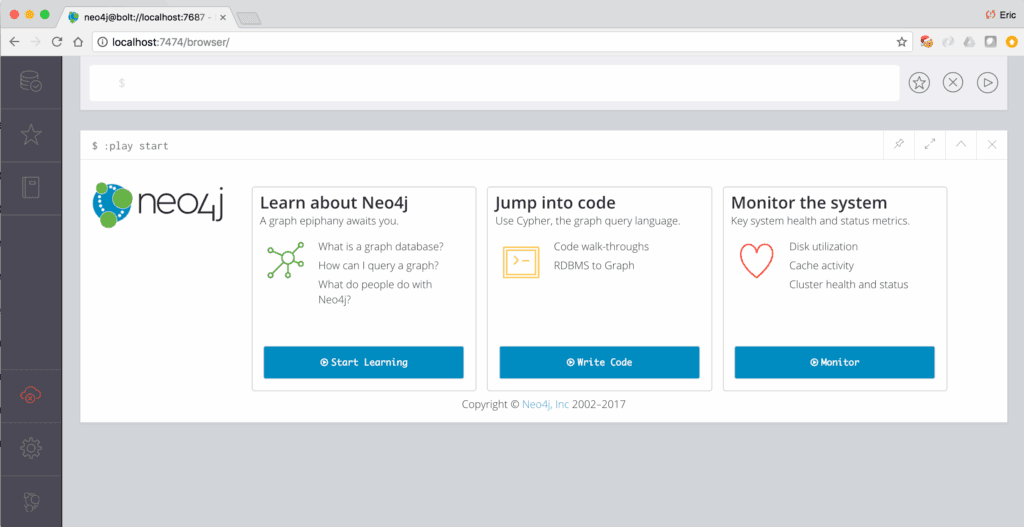Click the Eric profile button
This screenshot has width=1024, height=527.
pos(1000,14)
